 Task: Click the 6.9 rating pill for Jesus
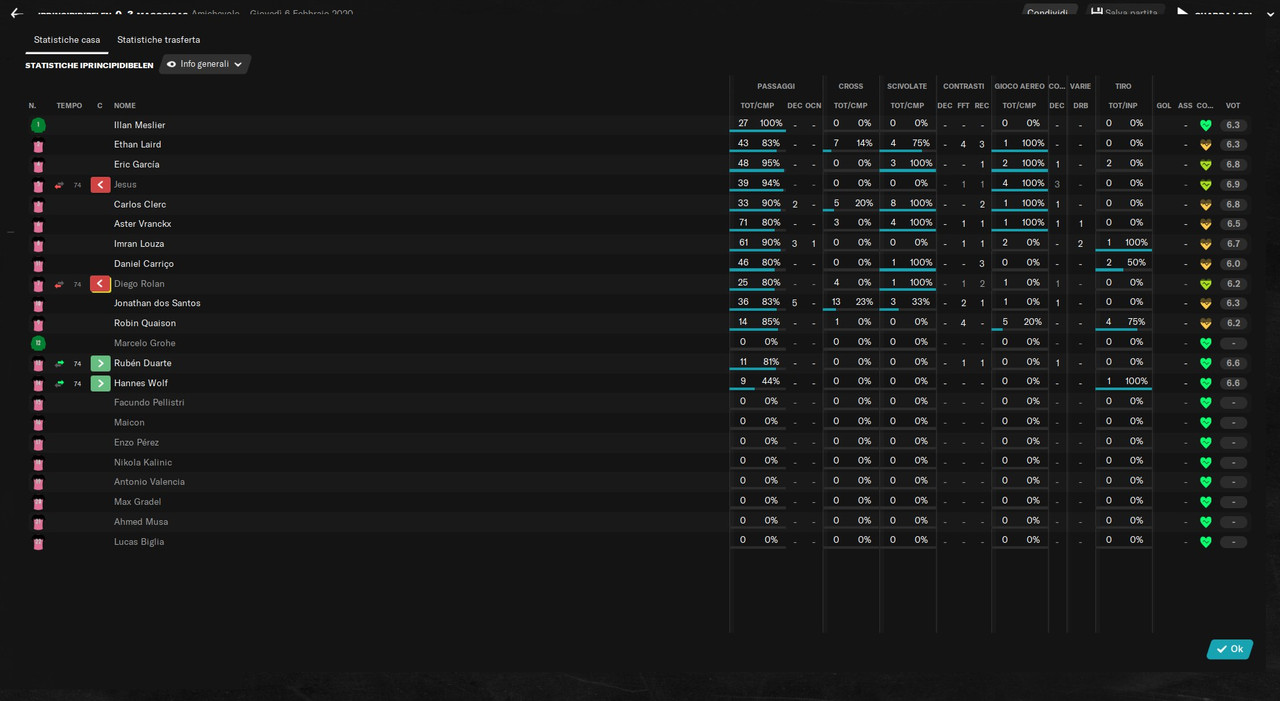[x=1233, y=185]
